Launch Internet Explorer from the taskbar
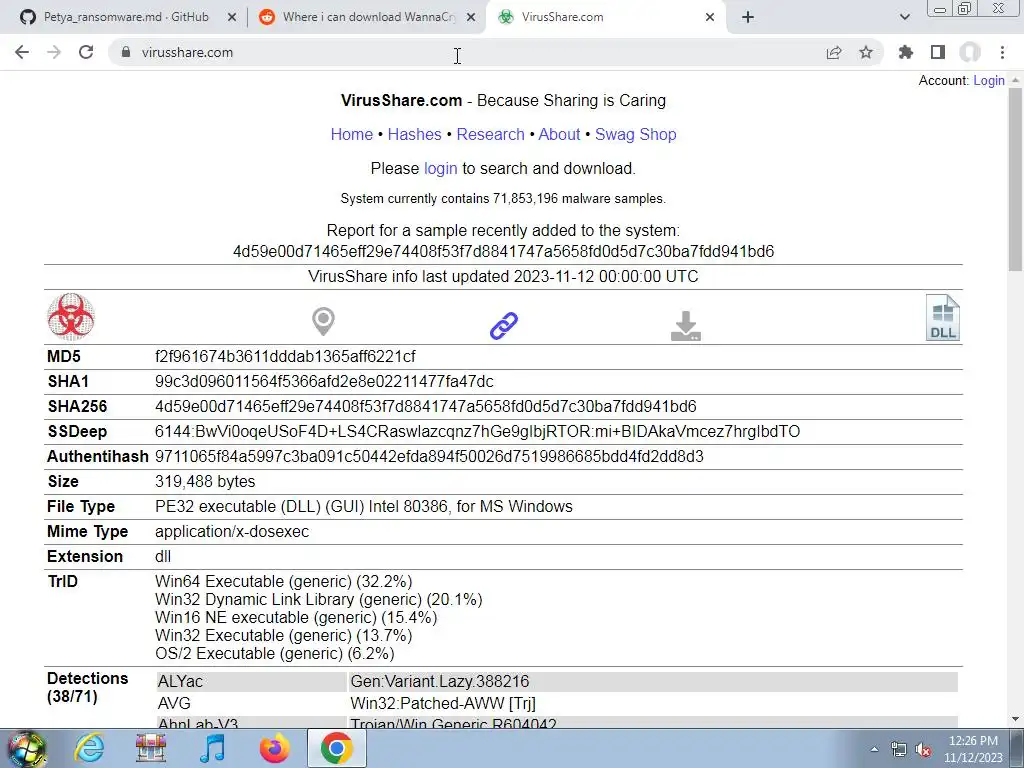This screenshot has height=768, width=1024. coord(89,748)
